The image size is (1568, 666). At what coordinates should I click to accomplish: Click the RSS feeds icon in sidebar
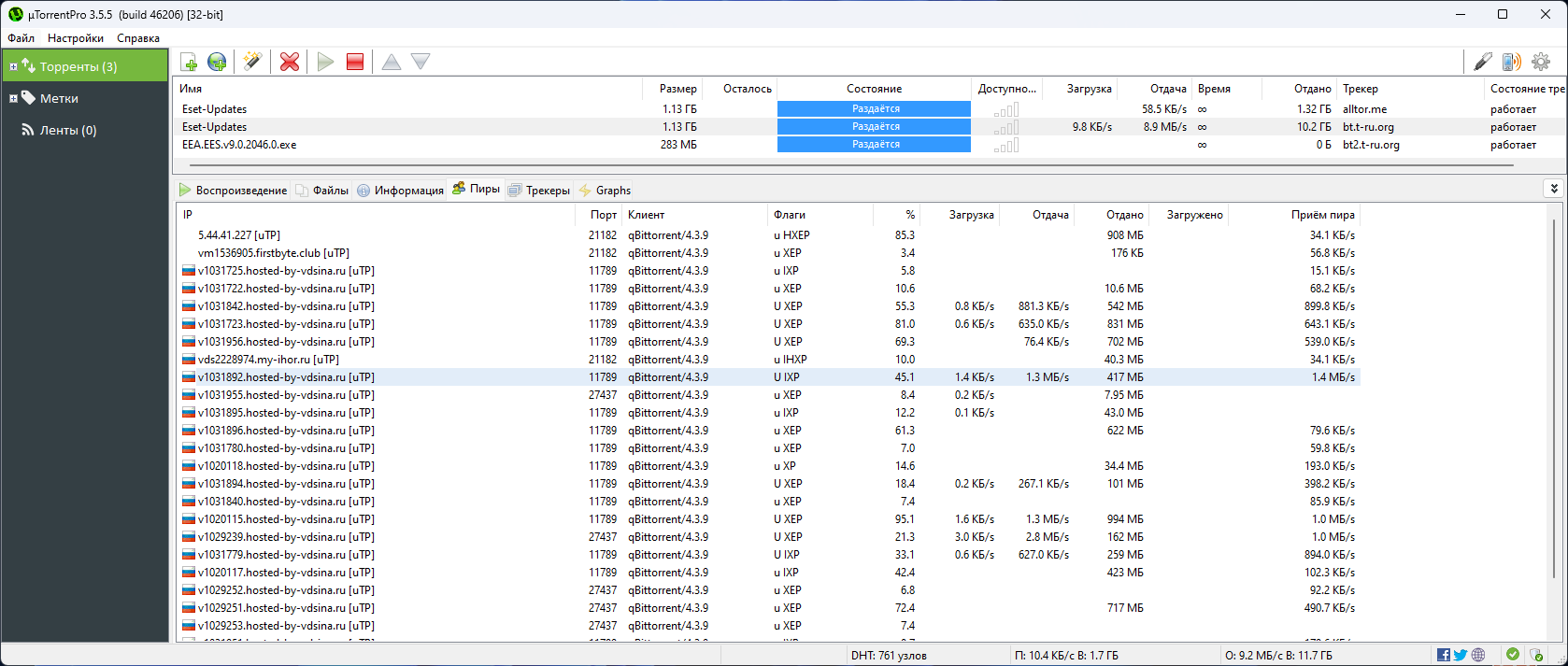click(x=28, y=130)
